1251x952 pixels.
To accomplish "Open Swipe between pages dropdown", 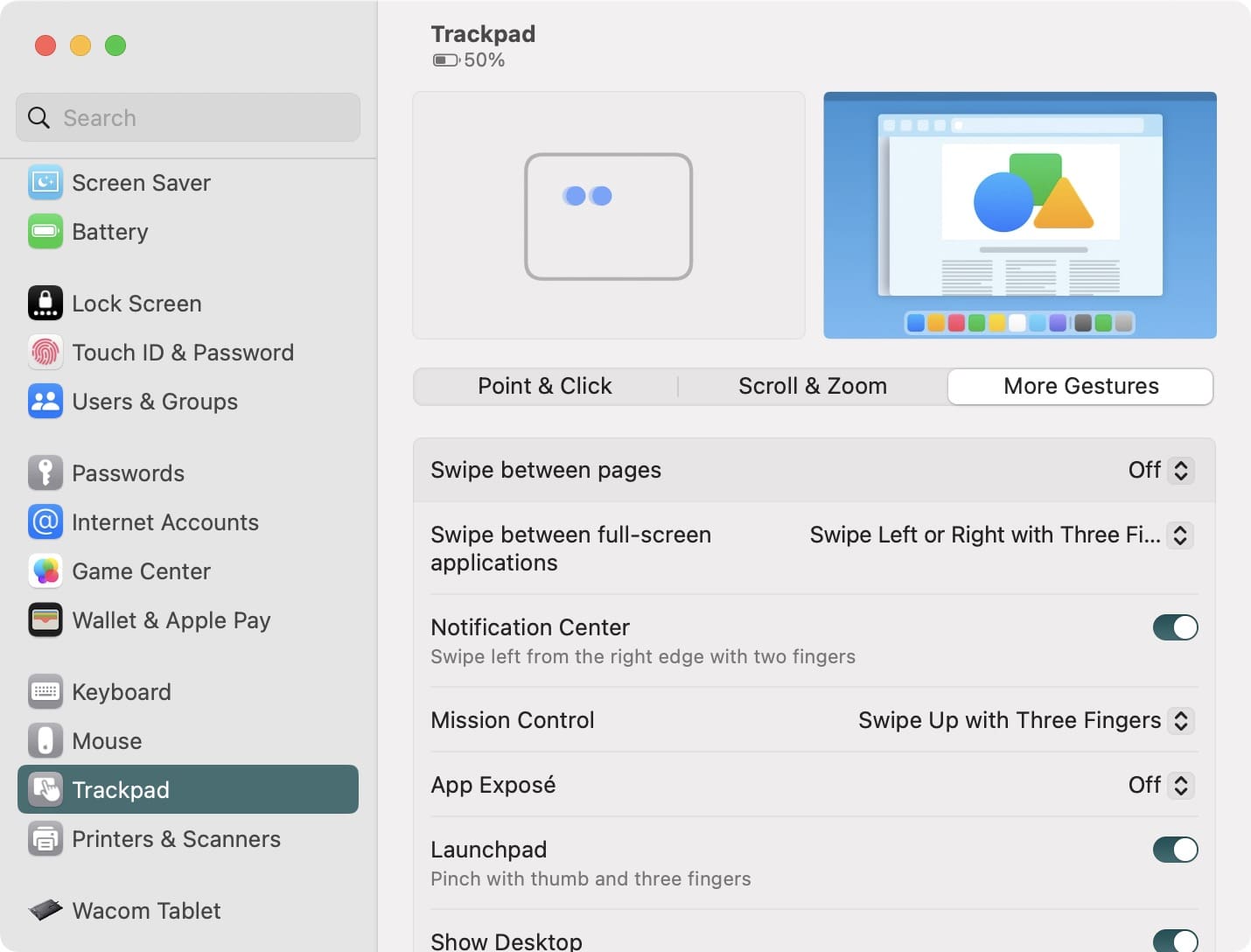I will click(x=1161, y=470).
